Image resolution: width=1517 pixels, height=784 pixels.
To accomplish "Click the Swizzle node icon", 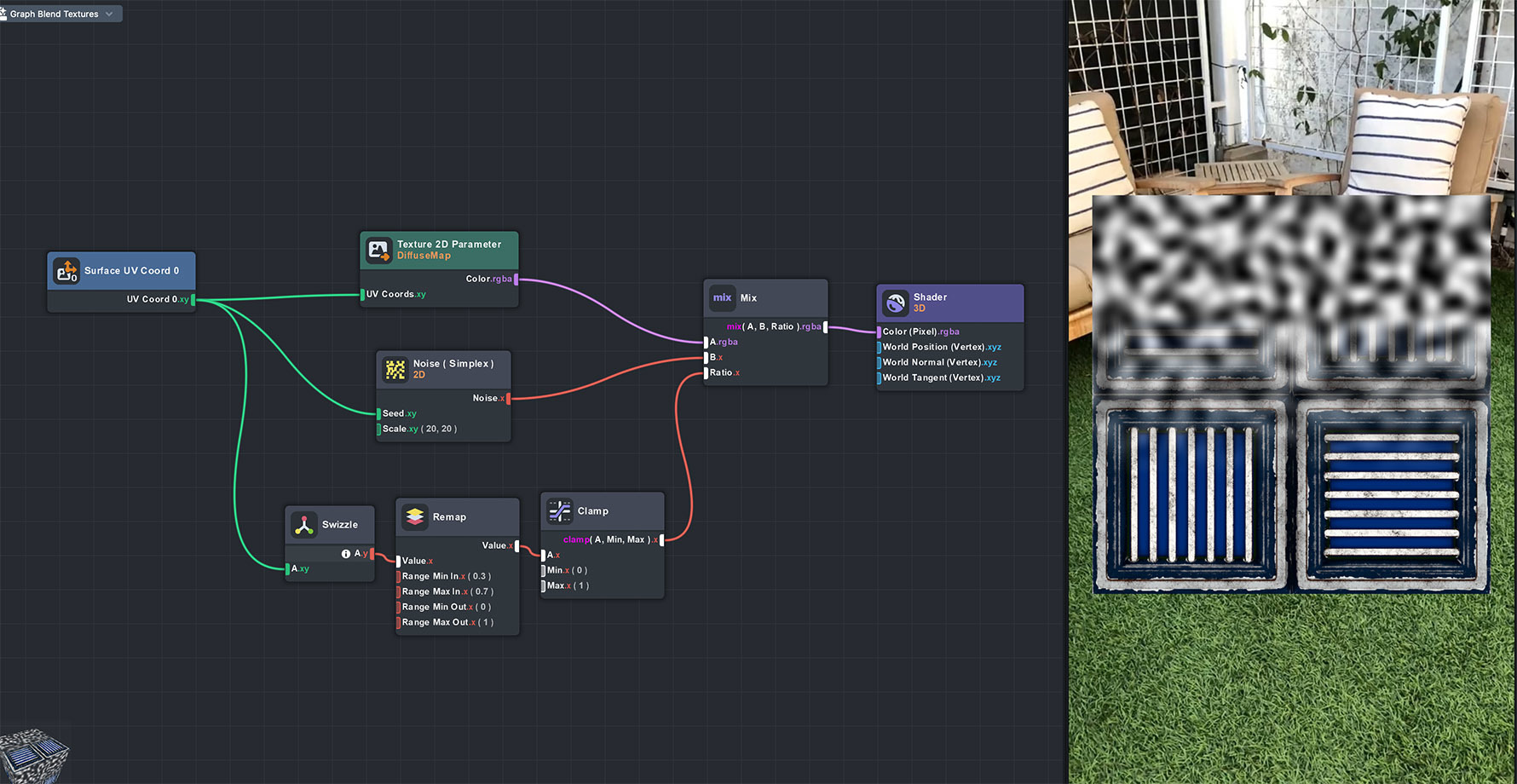I will pyautogui.click(x=304, y=525).
